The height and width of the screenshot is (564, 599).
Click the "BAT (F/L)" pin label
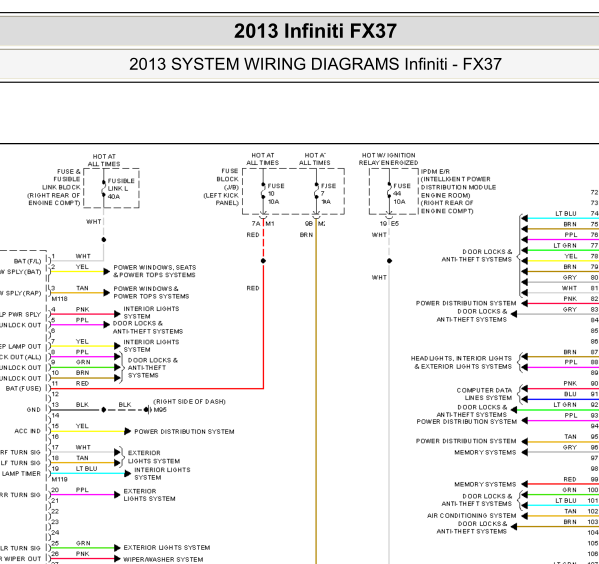click(27, 261)
